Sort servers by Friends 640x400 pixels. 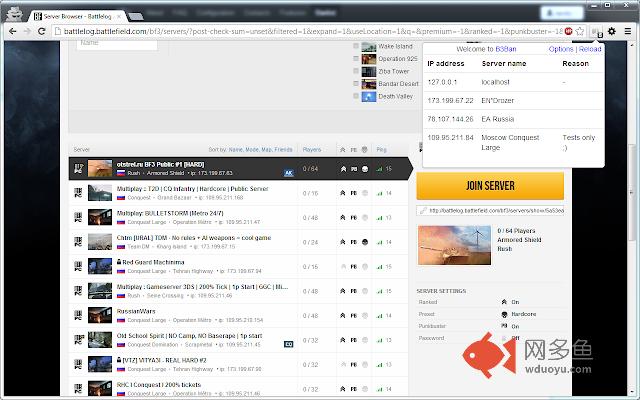click(x=283, y=150)
